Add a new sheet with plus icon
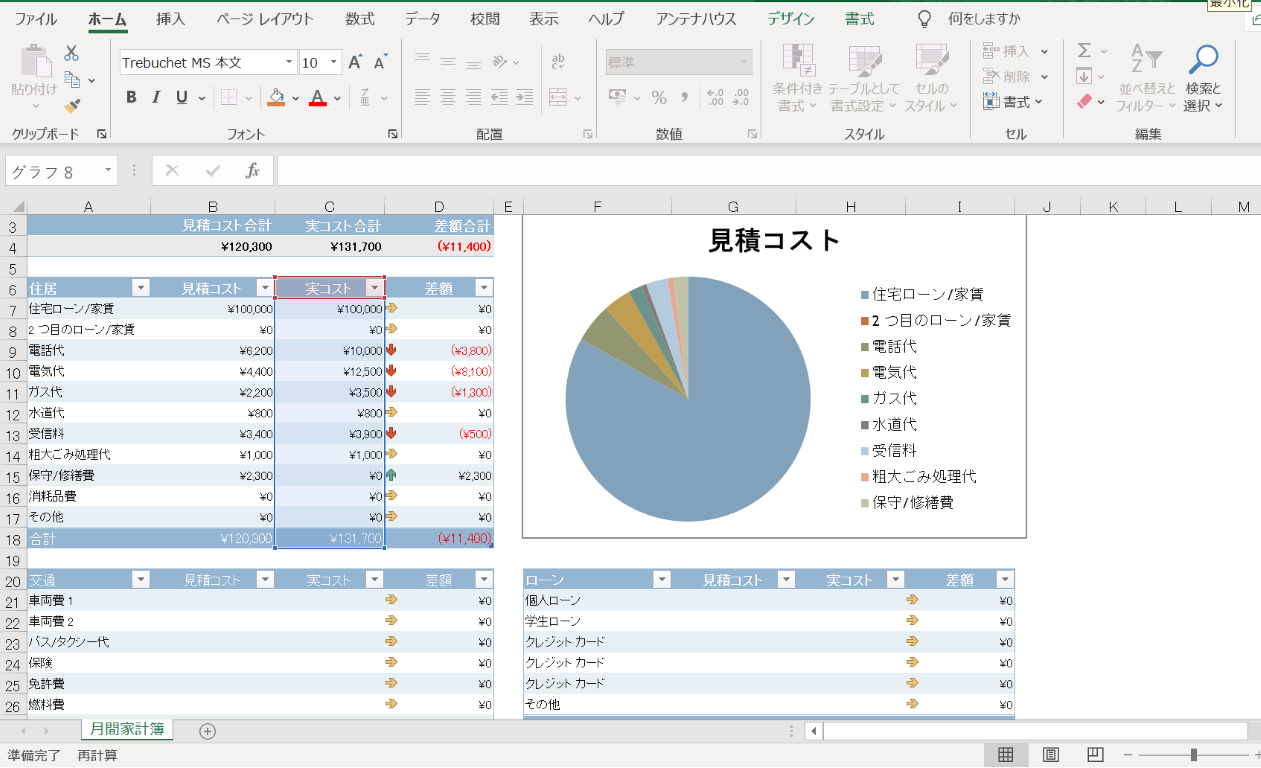The width and height of the screenshot is (1261, 768). [207, 731]
